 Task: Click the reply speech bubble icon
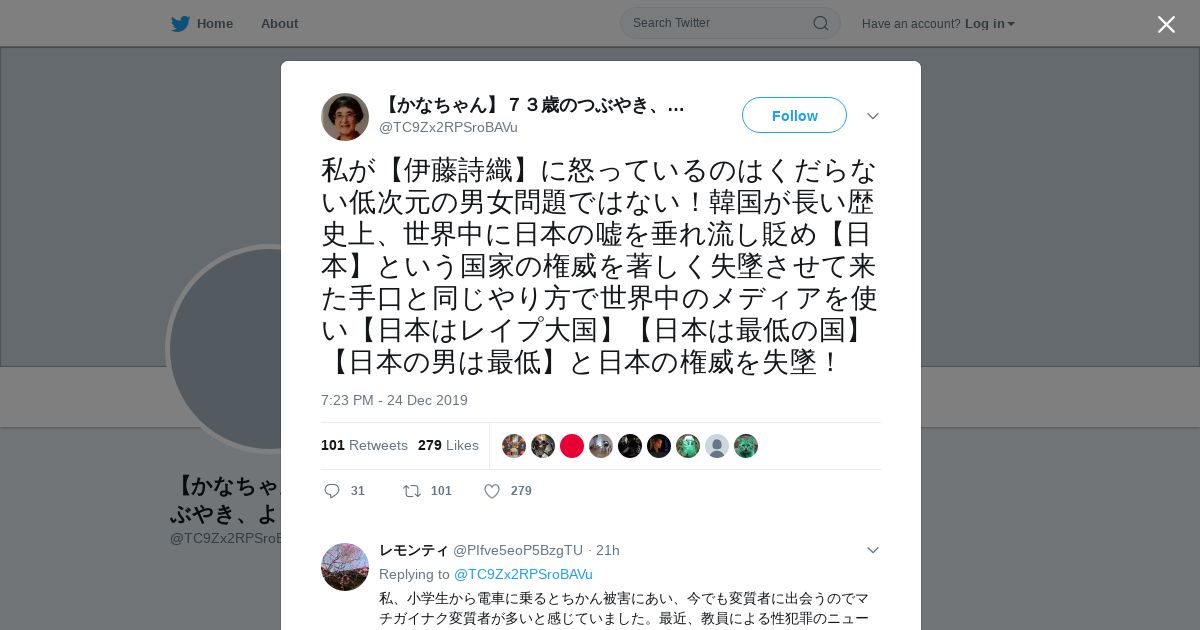(332, 491)
